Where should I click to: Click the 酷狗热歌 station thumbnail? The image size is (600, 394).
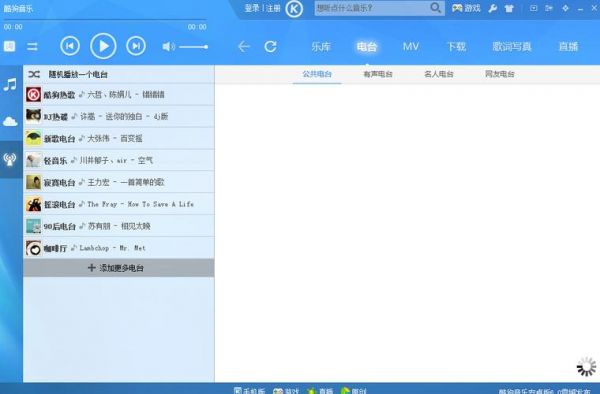[x=33, y=94]
